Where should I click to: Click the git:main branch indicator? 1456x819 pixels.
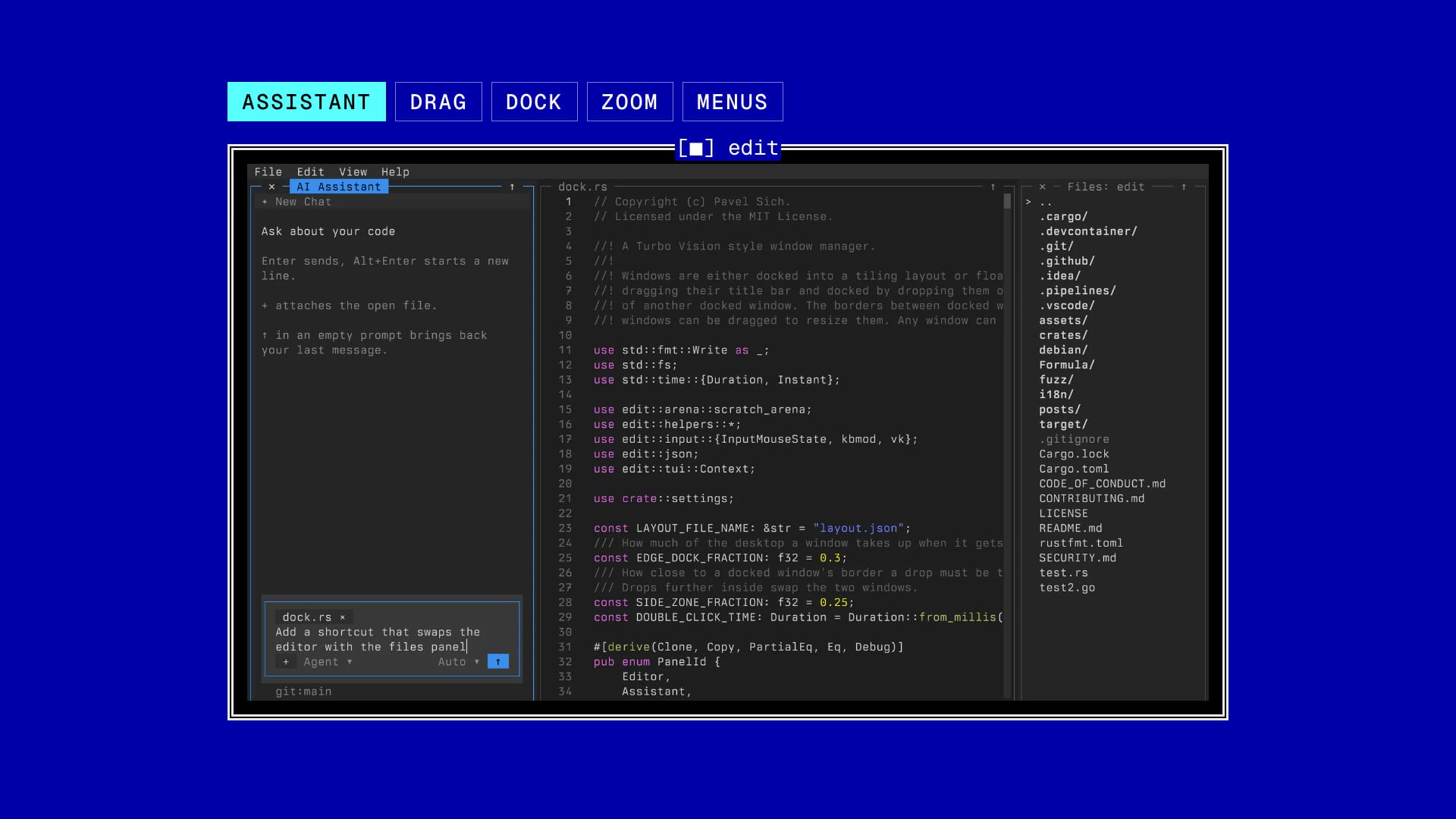pyautogui.click(x=303, y=692)
